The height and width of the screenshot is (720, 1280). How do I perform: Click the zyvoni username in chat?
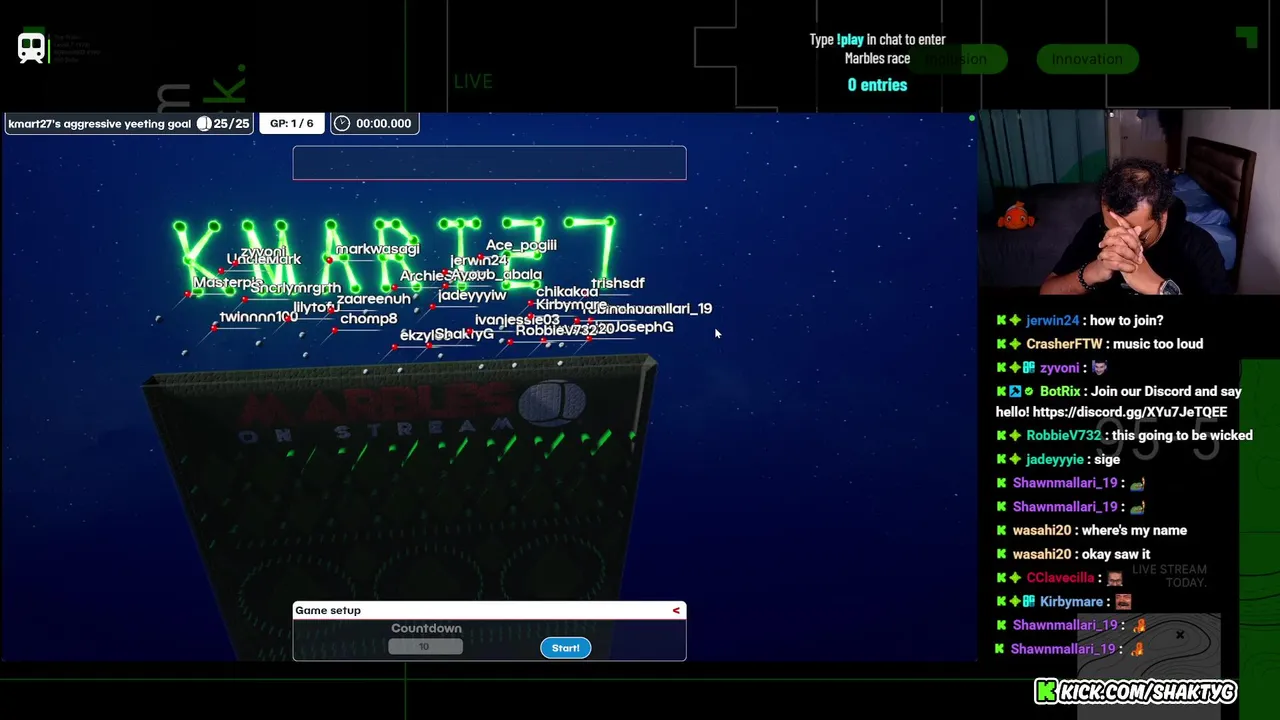[x=1059, y=368]
